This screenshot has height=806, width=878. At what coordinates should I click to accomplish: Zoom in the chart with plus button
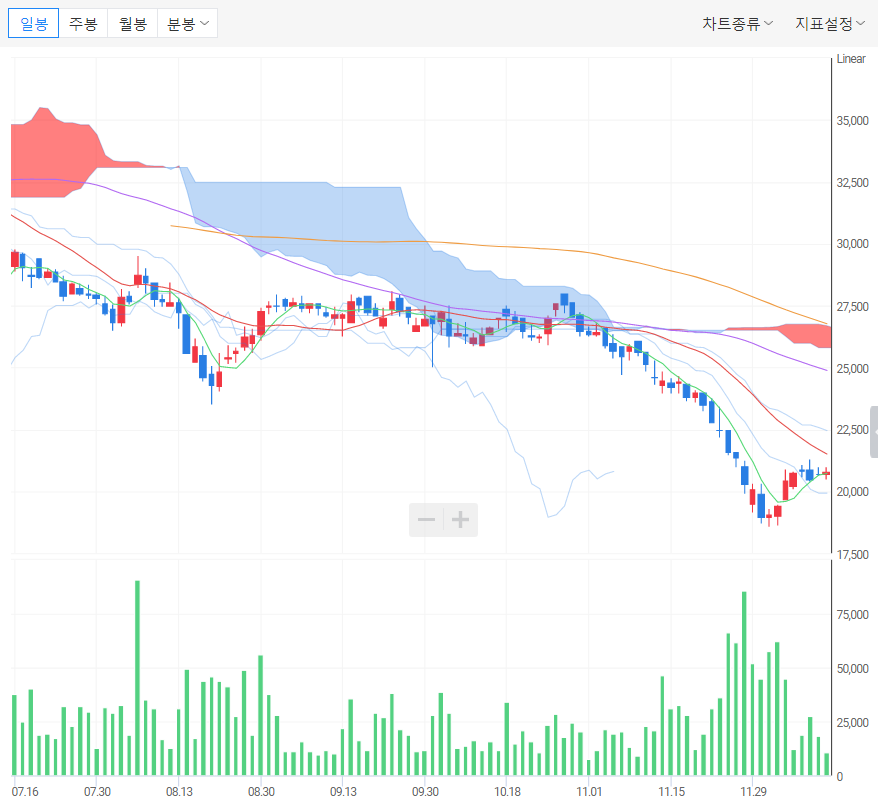coord(461,520)
